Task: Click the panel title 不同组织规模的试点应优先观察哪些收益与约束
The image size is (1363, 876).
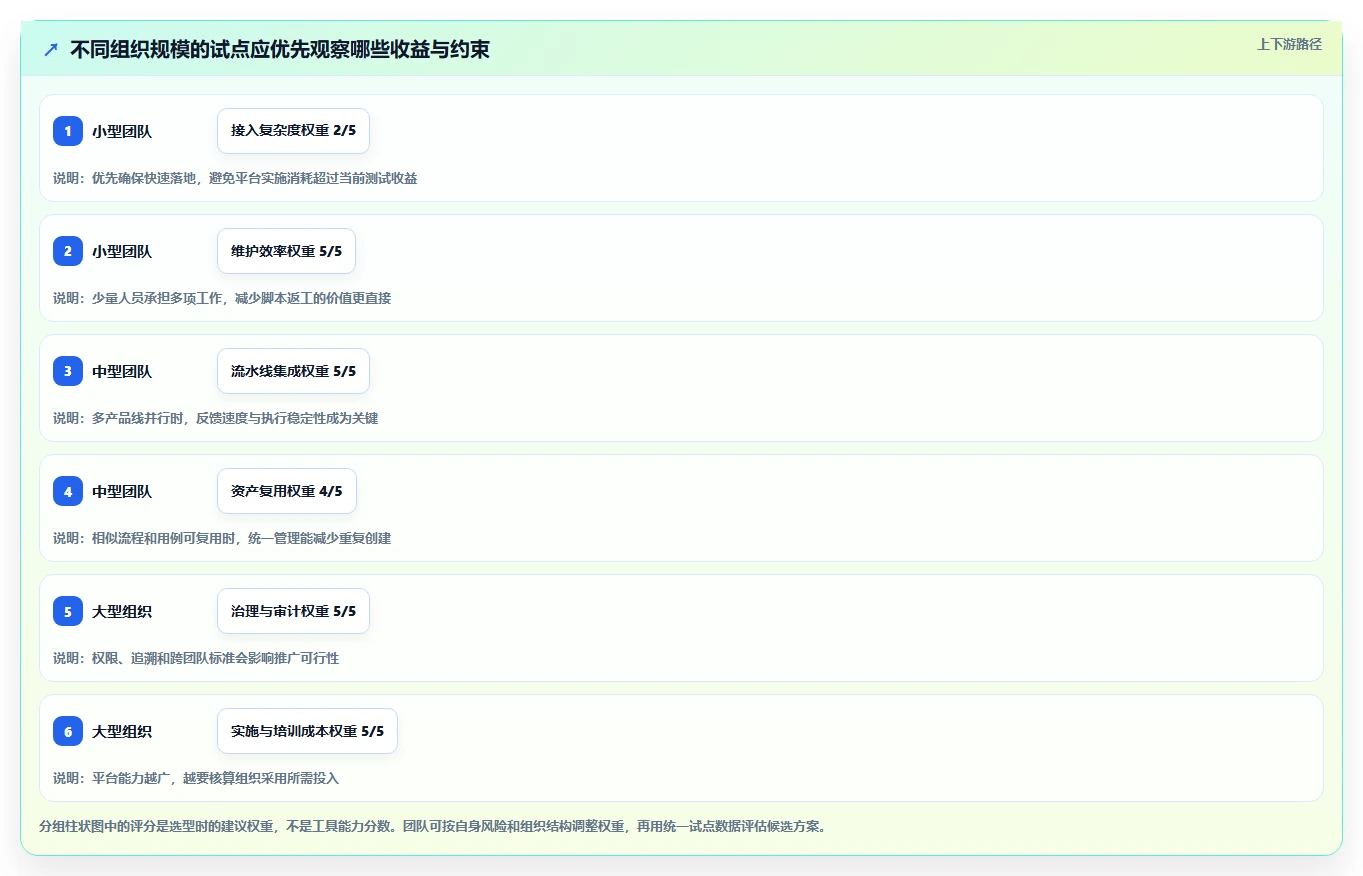Action: 280,49
